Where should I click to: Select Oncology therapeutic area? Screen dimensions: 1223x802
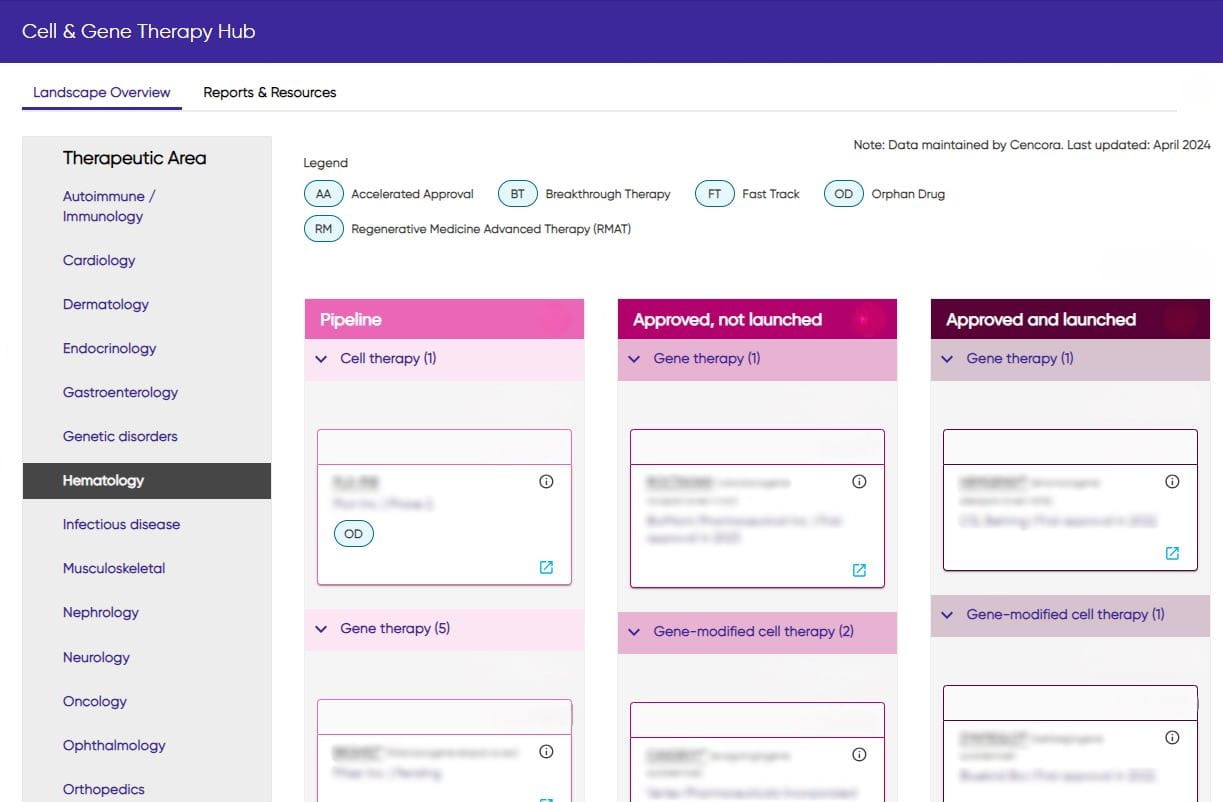pyautogui.click(x=95, y=701)
